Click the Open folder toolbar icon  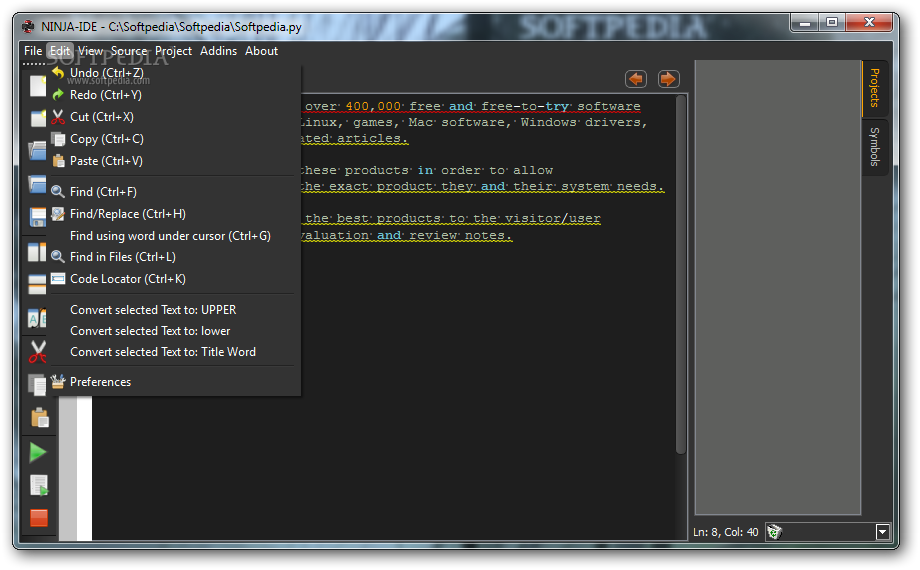coord(38,150)
